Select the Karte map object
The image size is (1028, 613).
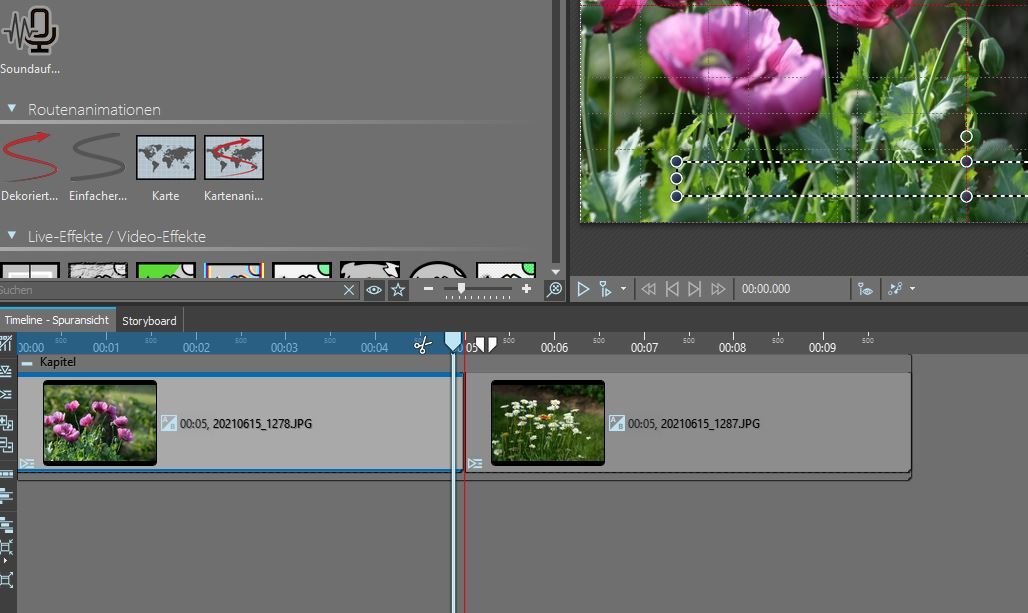[166, 157]
